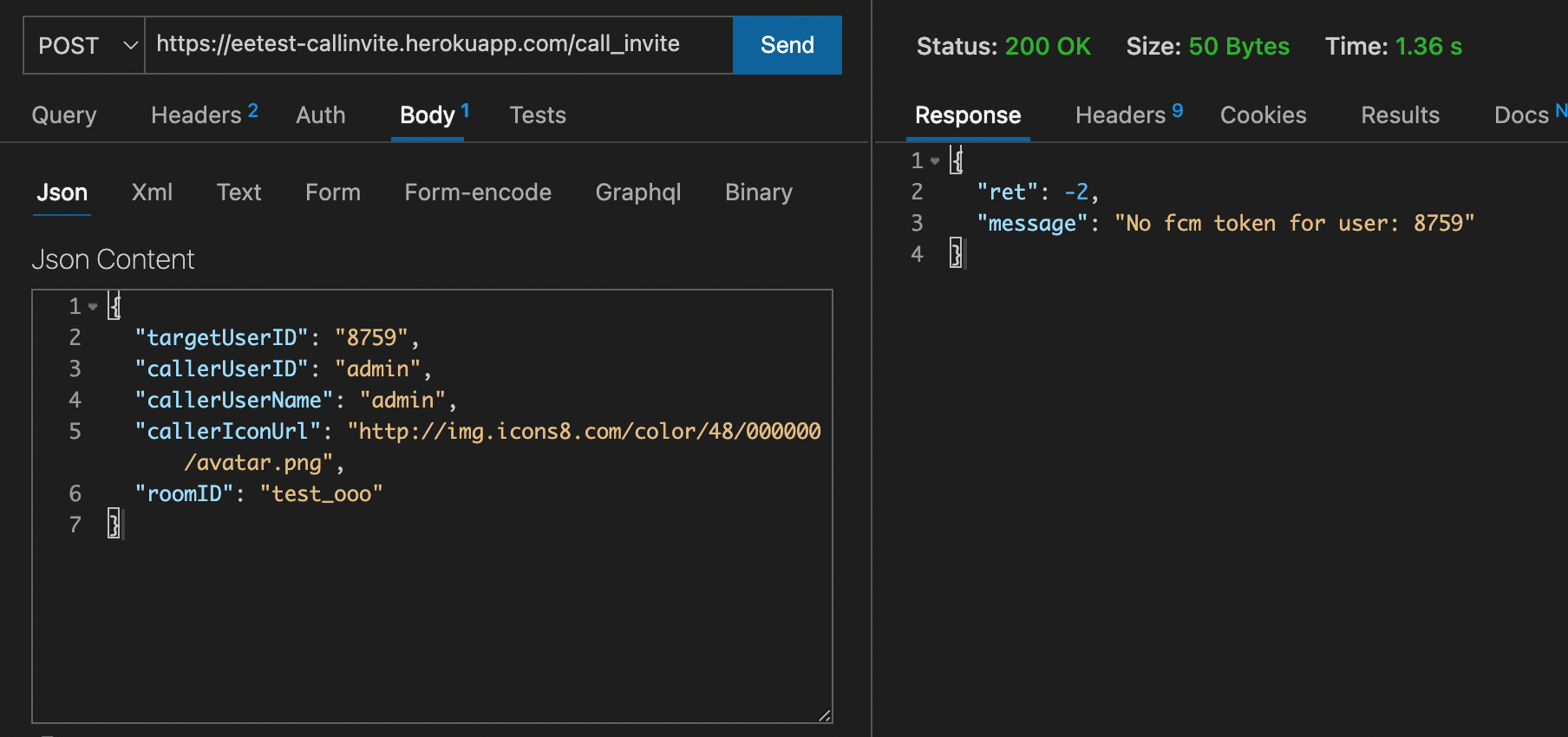Click the closing brace on response line 4
The height and width of the screenshot is (737, 1568).
click(x=956, y=254)
